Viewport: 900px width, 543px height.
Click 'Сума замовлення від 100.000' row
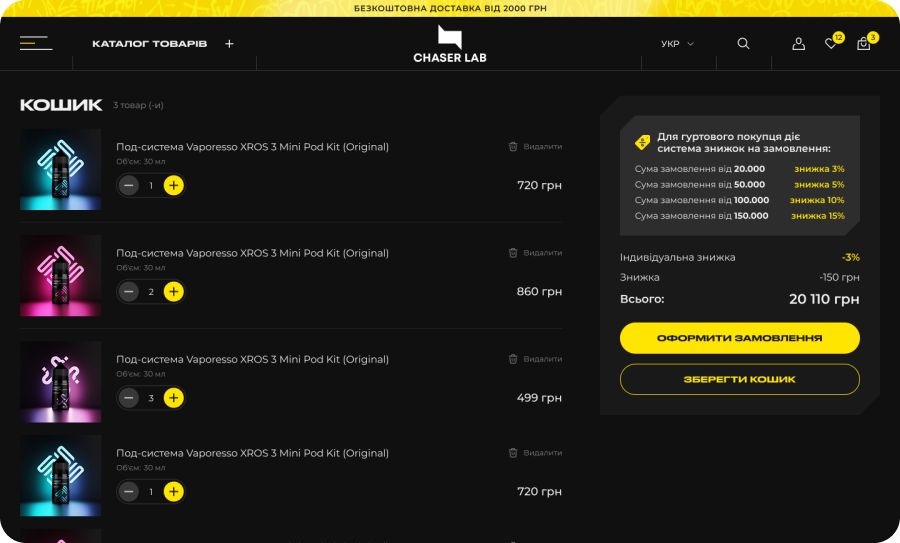coord(739,200)
